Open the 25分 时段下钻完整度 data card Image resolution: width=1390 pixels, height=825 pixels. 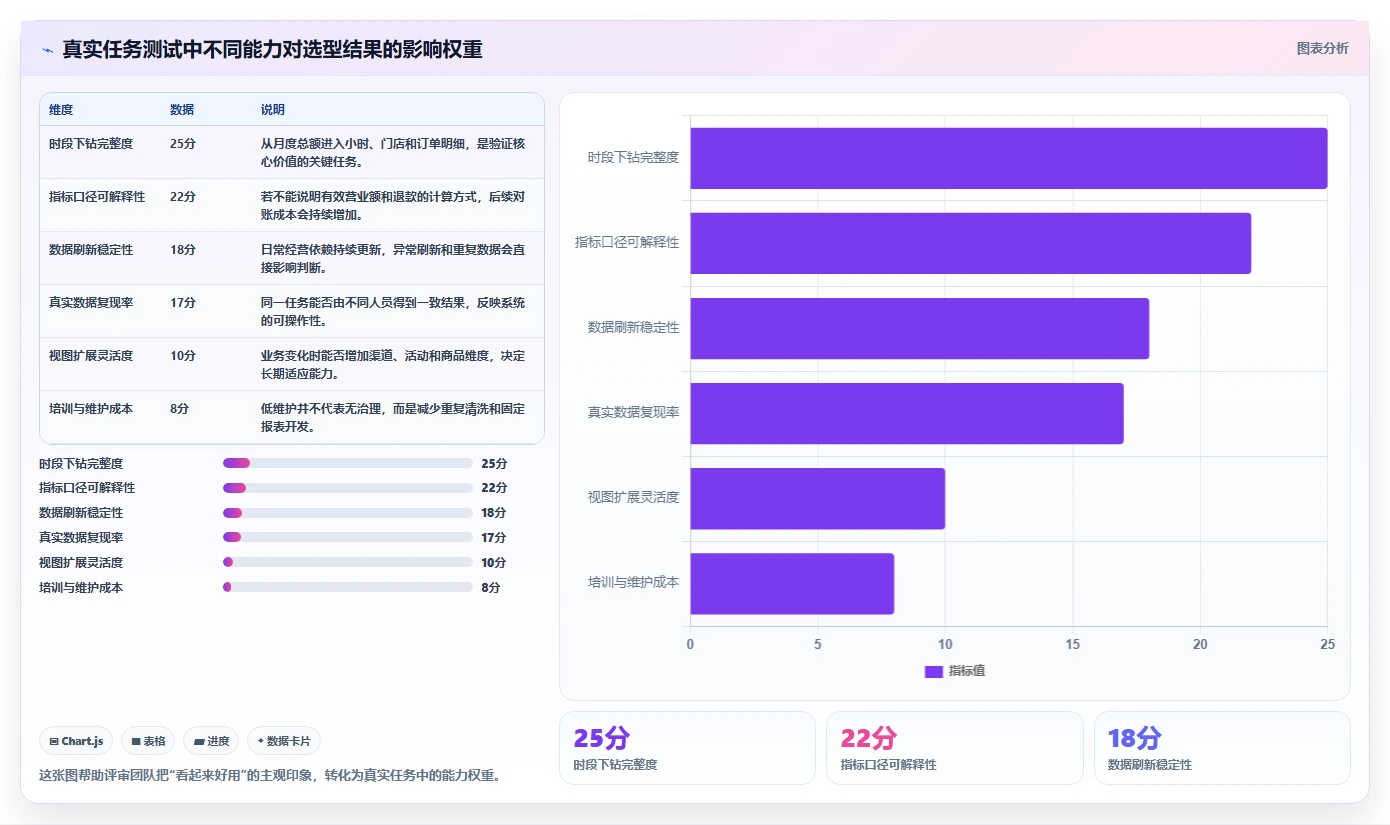(687, 748)
